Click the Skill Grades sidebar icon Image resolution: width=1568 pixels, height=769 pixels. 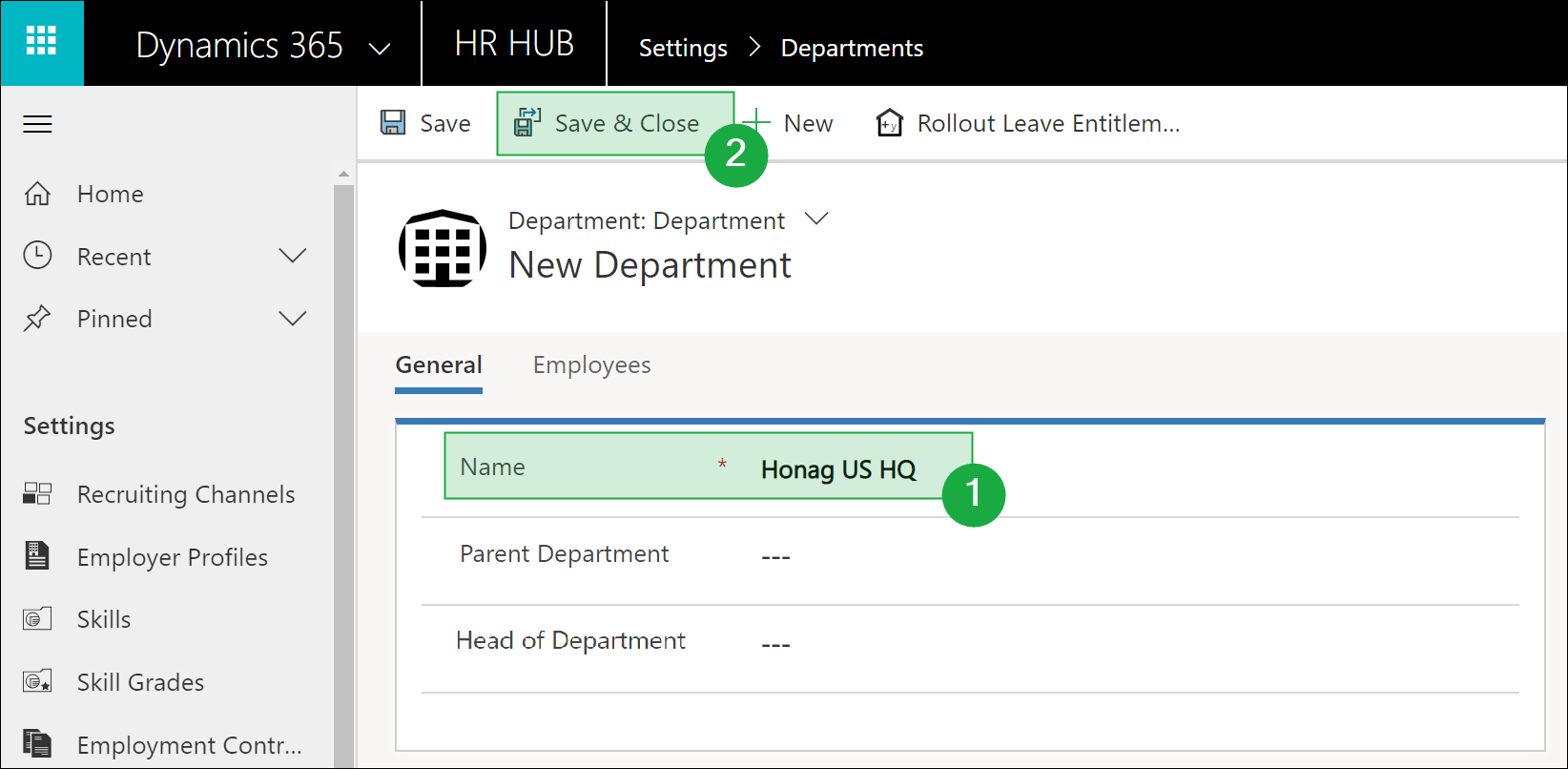coord(37,682)
